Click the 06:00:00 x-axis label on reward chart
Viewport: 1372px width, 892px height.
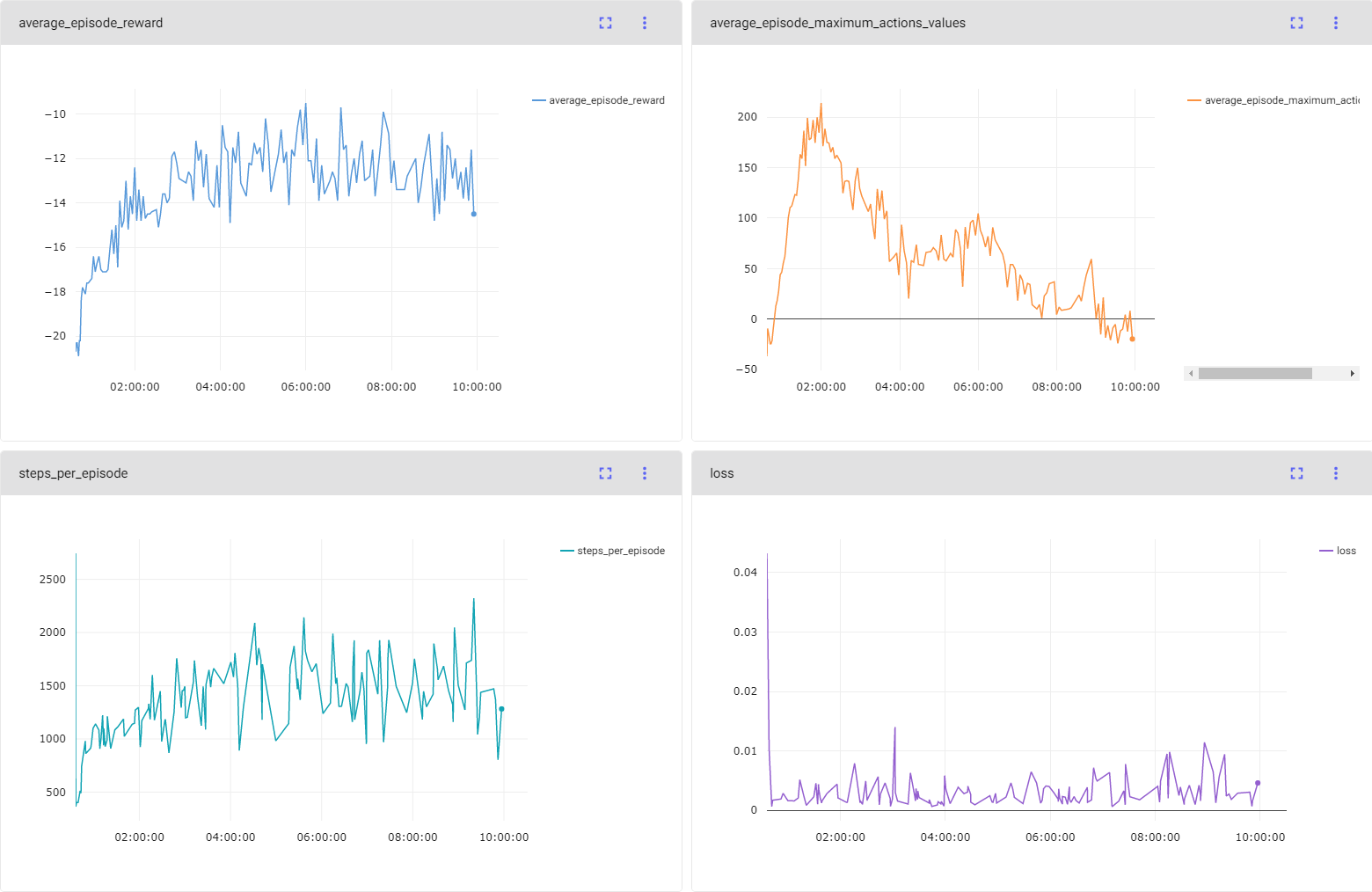click(306, 387)
